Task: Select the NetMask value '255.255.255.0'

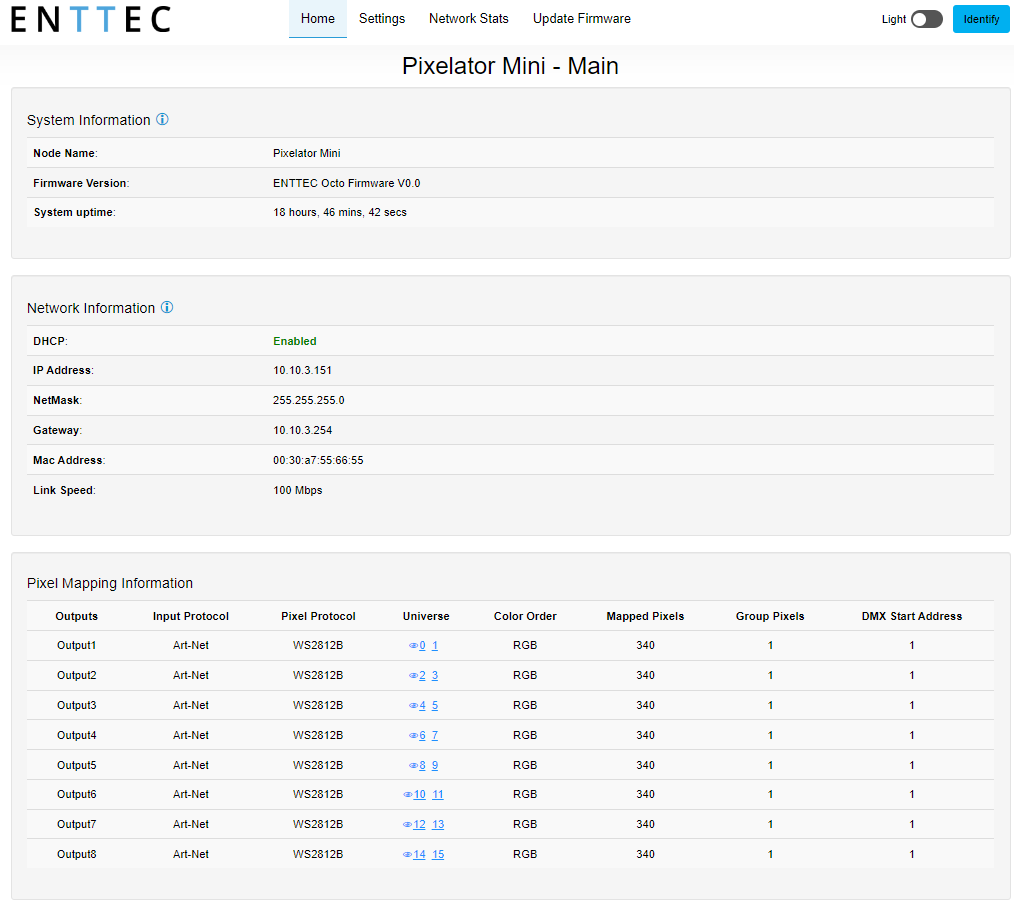Action: (308, 400)
